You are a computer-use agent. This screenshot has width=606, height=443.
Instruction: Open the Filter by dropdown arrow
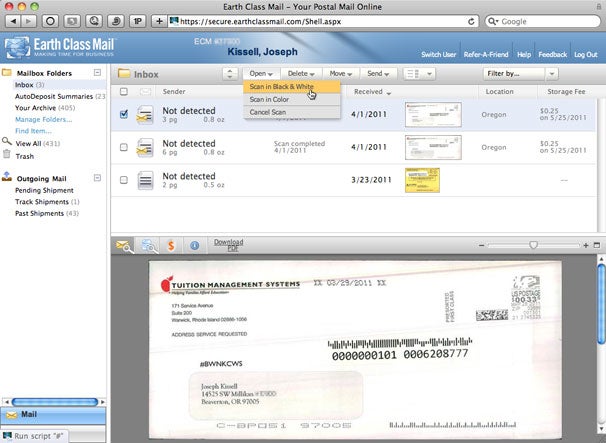tap(552, 73)
